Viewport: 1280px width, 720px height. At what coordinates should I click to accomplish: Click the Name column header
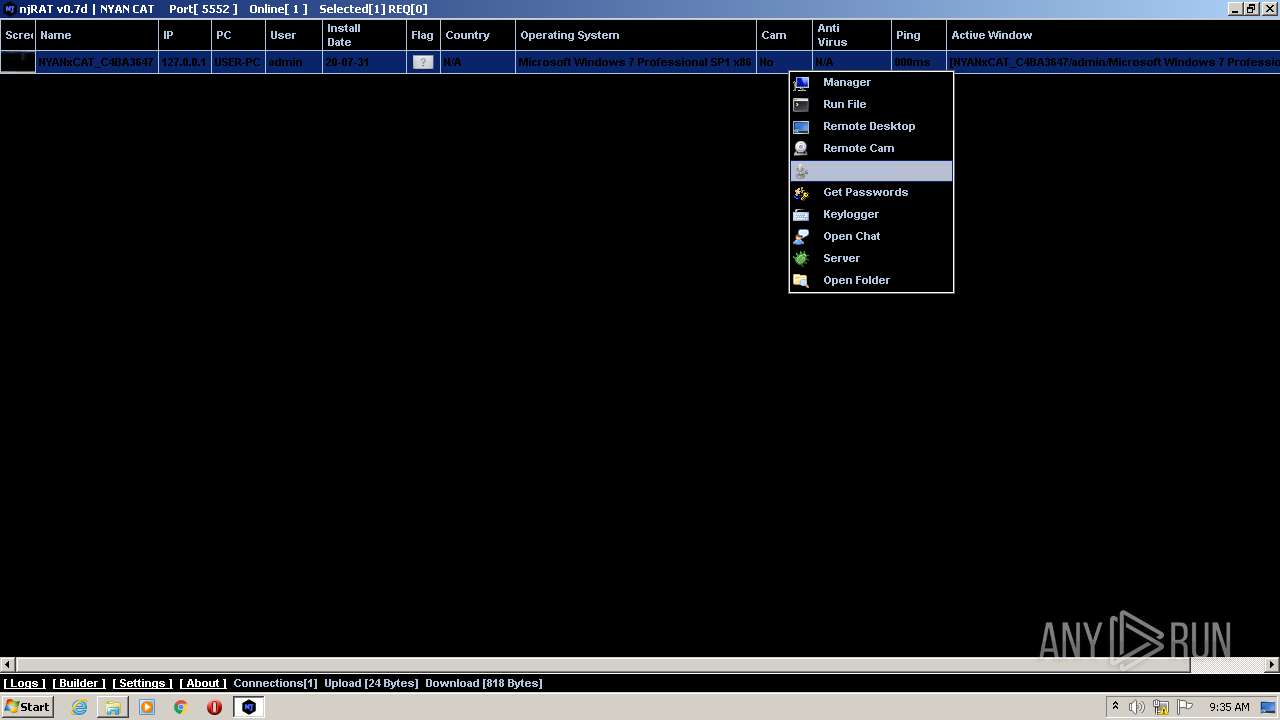pyautogui.click(x=97, y=35)
